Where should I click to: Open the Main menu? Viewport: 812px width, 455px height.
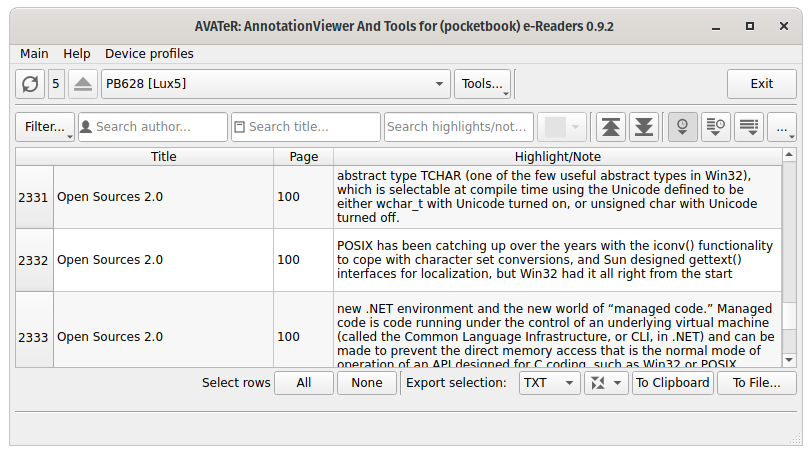click(34, 54)
